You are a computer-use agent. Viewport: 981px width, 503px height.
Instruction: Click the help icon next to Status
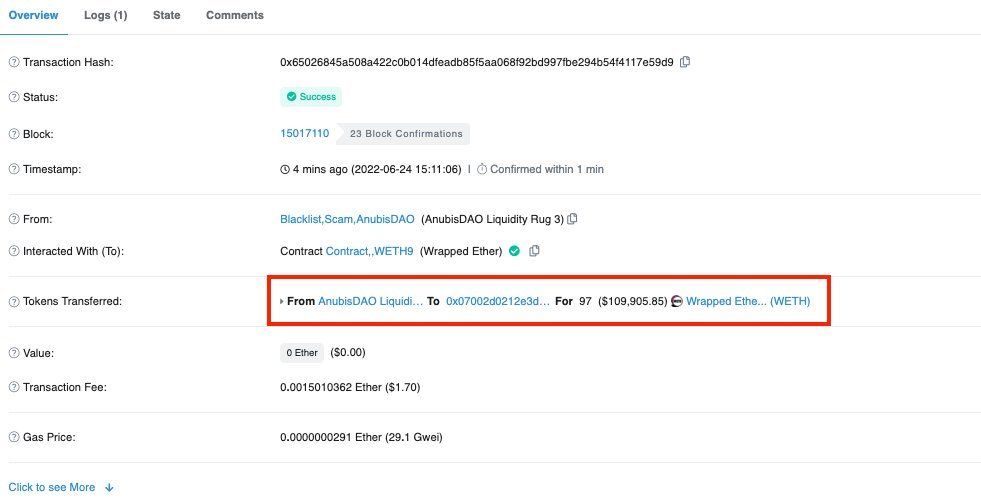tap(14, 98)
